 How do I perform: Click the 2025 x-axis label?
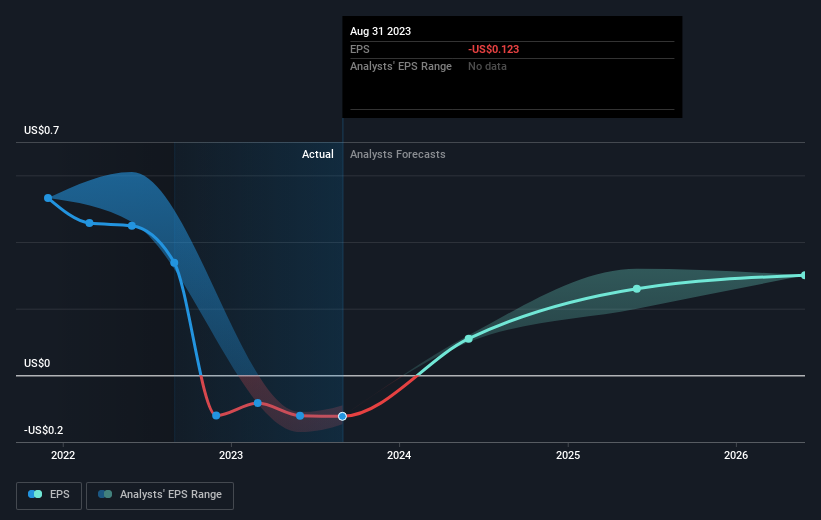[x=568, y=455]
